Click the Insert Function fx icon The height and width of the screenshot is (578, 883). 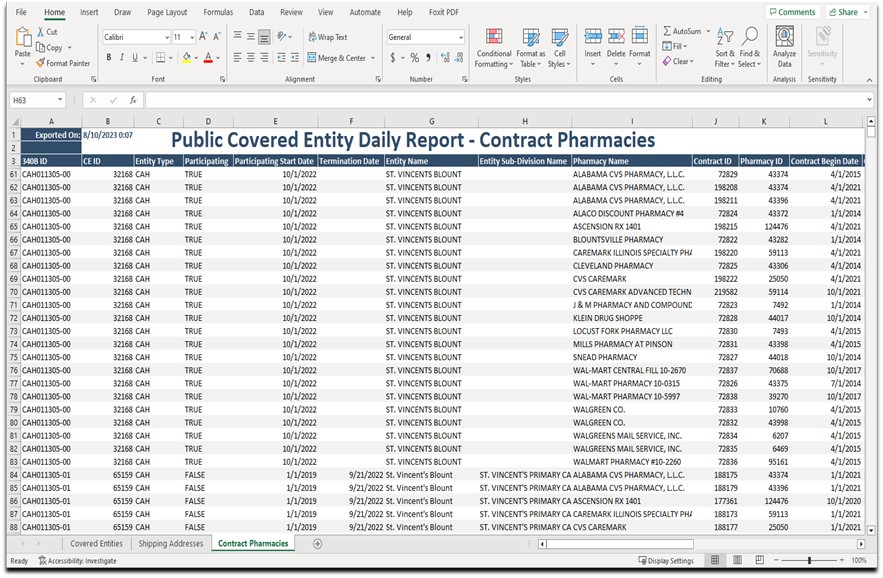[133, 100]
